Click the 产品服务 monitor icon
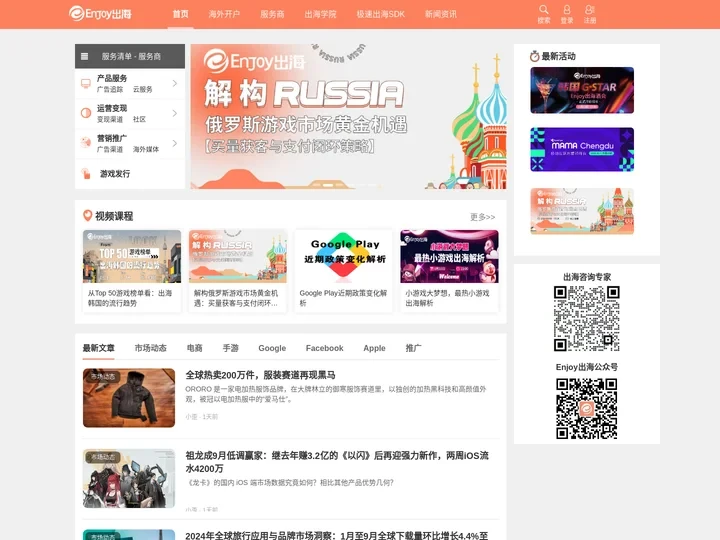The width and height of the screenshot is (720, 540). [86, 83]
